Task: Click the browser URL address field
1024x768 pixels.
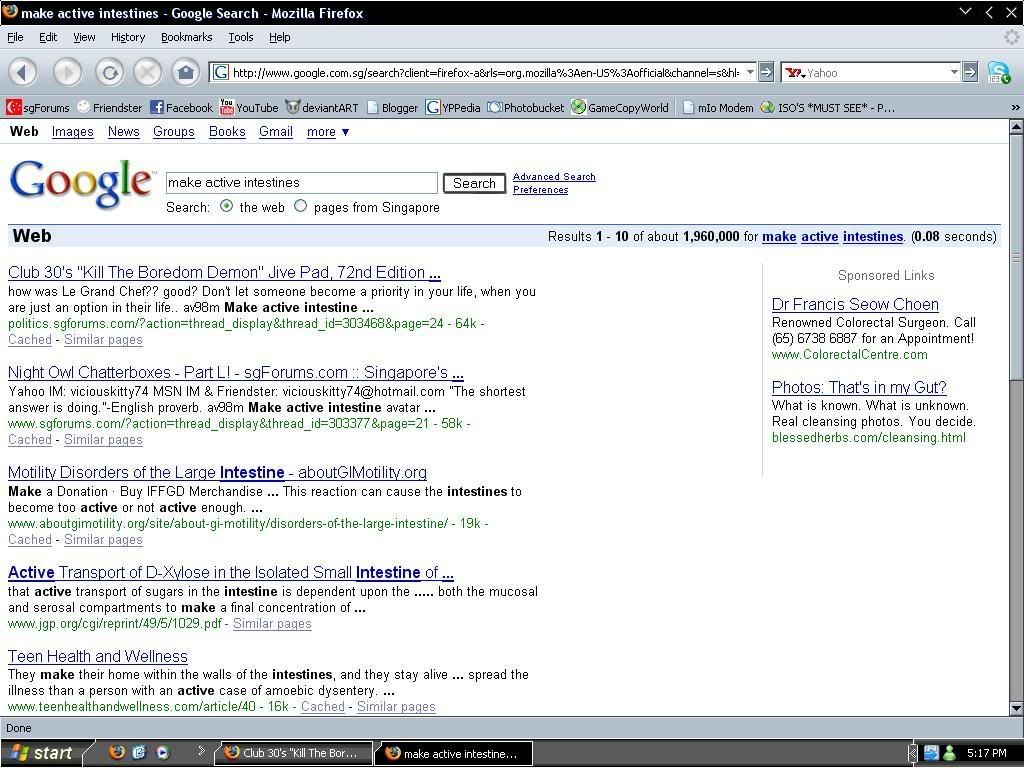Action: click(486, 72)
